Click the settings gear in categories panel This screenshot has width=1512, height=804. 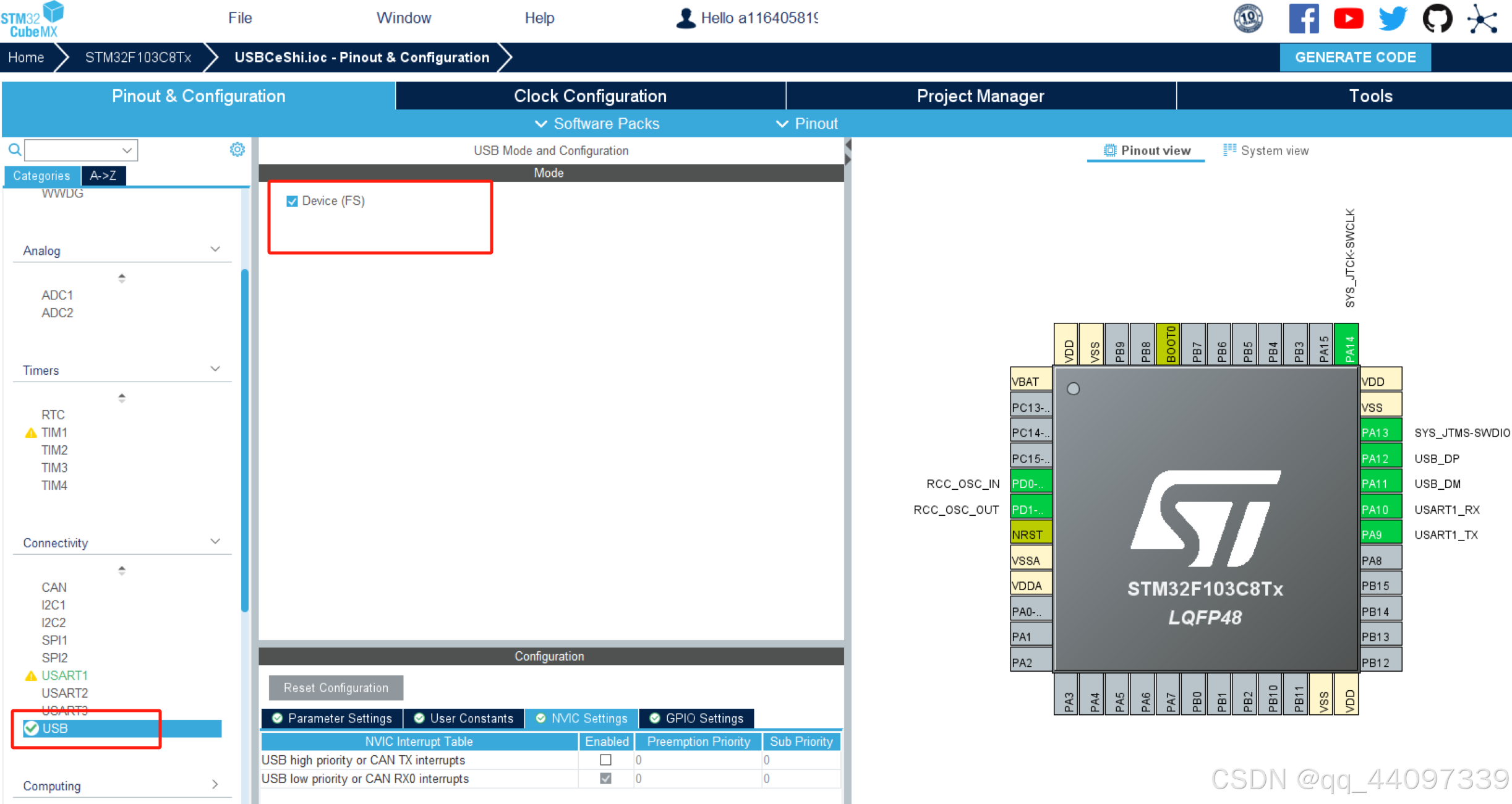coord(237,150)
